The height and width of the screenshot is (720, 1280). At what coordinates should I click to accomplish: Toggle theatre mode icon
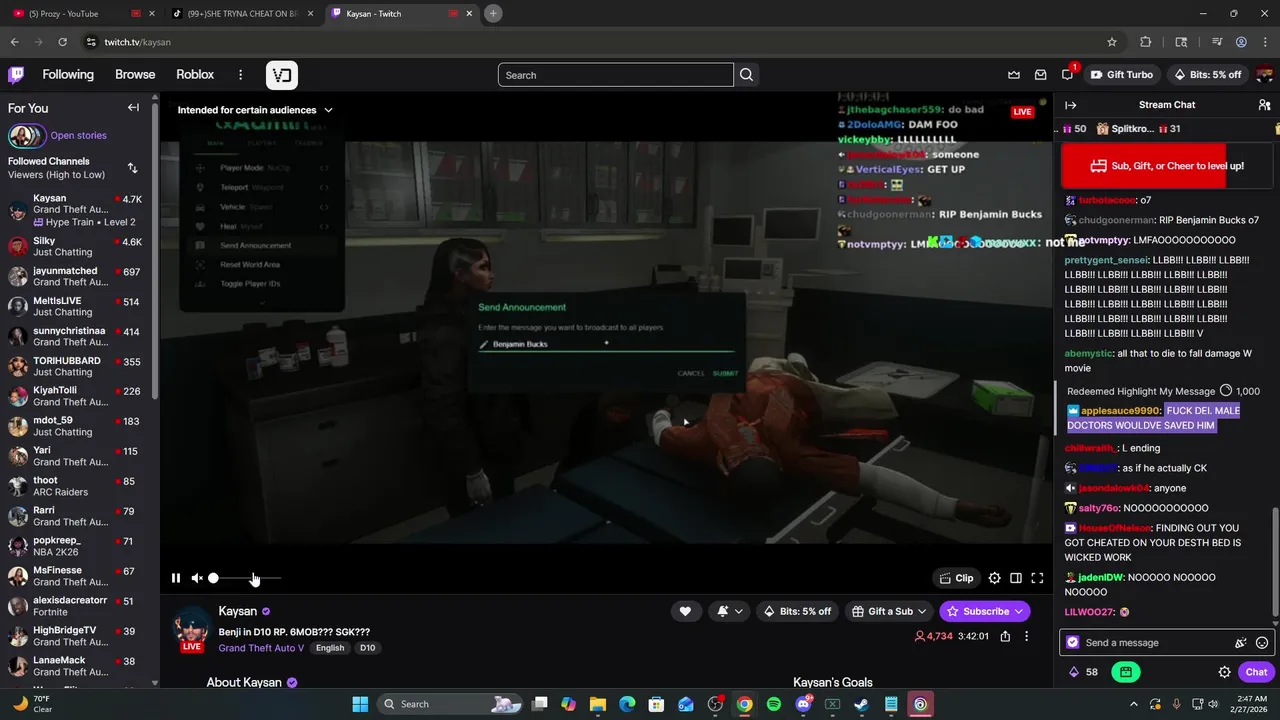tap(1016, 578)
